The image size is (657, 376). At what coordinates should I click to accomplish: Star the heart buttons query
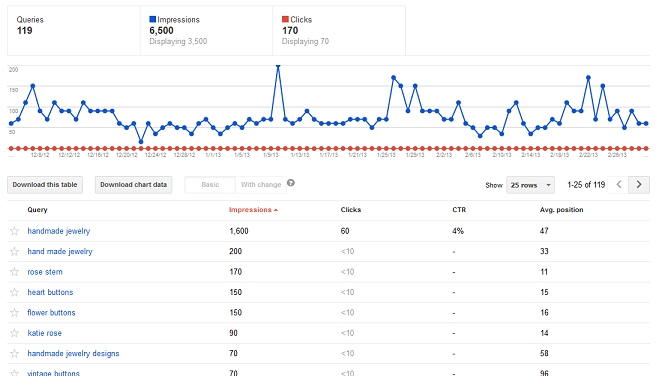14,292
